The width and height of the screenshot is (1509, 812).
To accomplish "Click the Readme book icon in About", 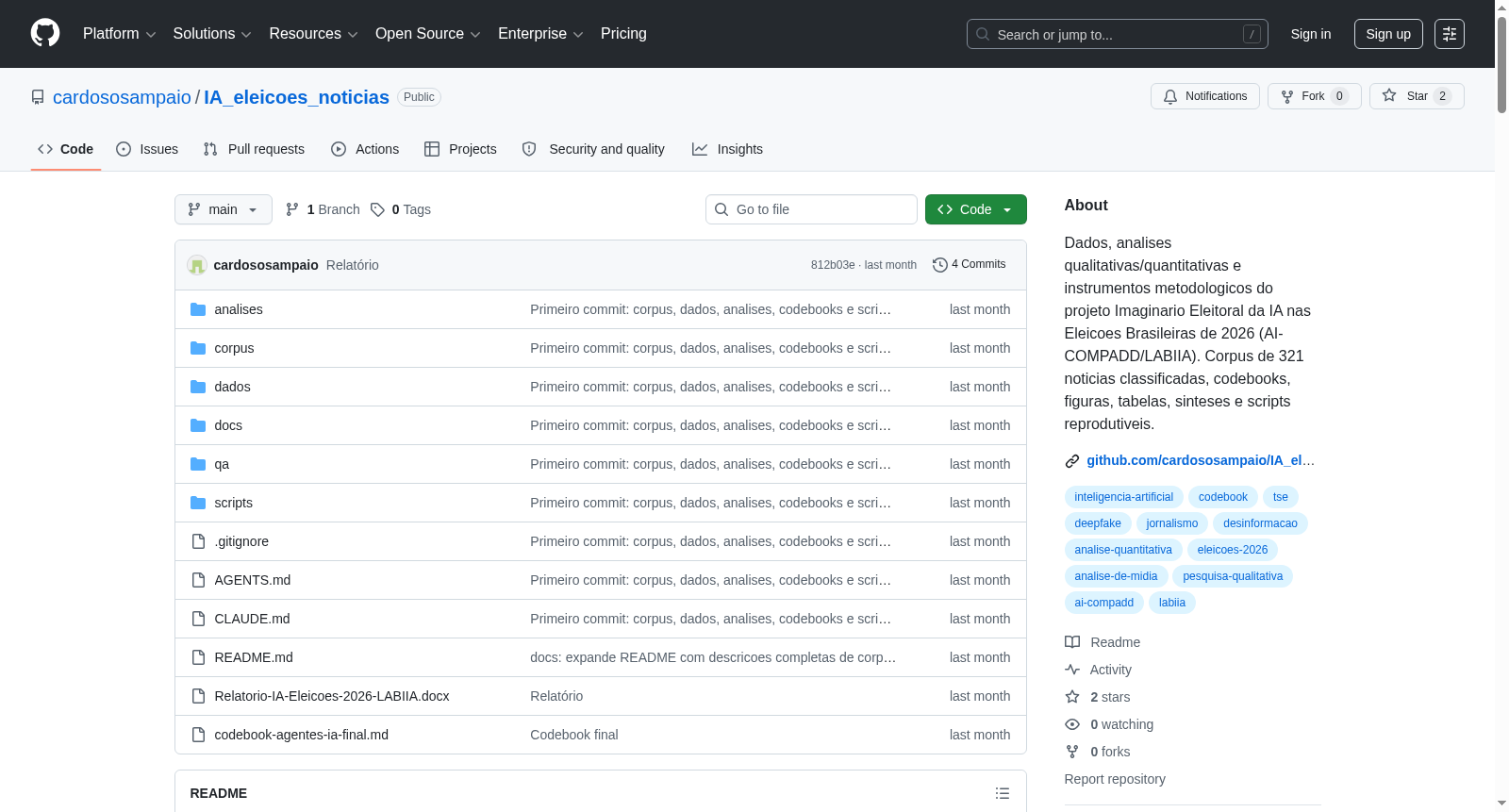I will 1072,642.
